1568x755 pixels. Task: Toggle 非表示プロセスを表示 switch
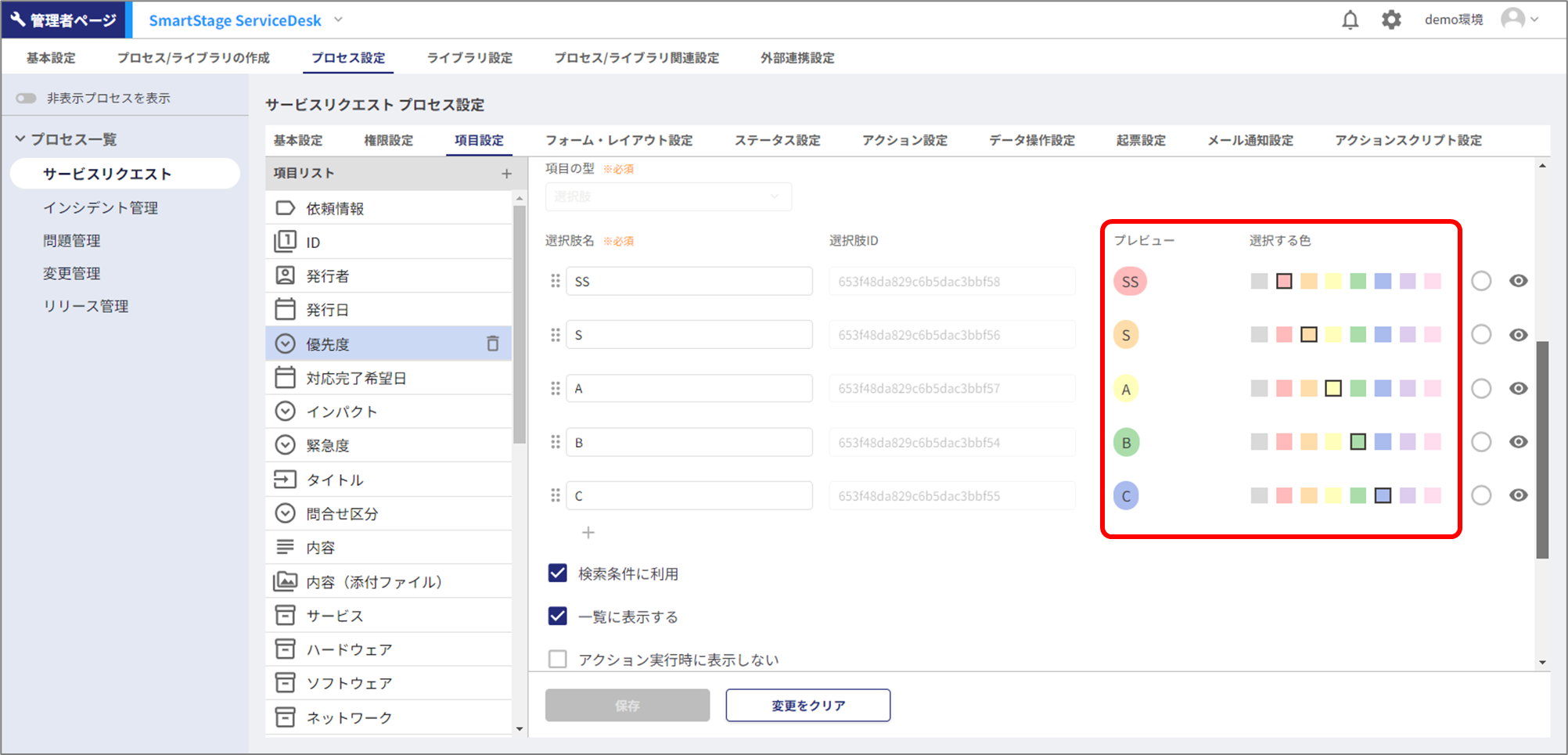[27, 98]
